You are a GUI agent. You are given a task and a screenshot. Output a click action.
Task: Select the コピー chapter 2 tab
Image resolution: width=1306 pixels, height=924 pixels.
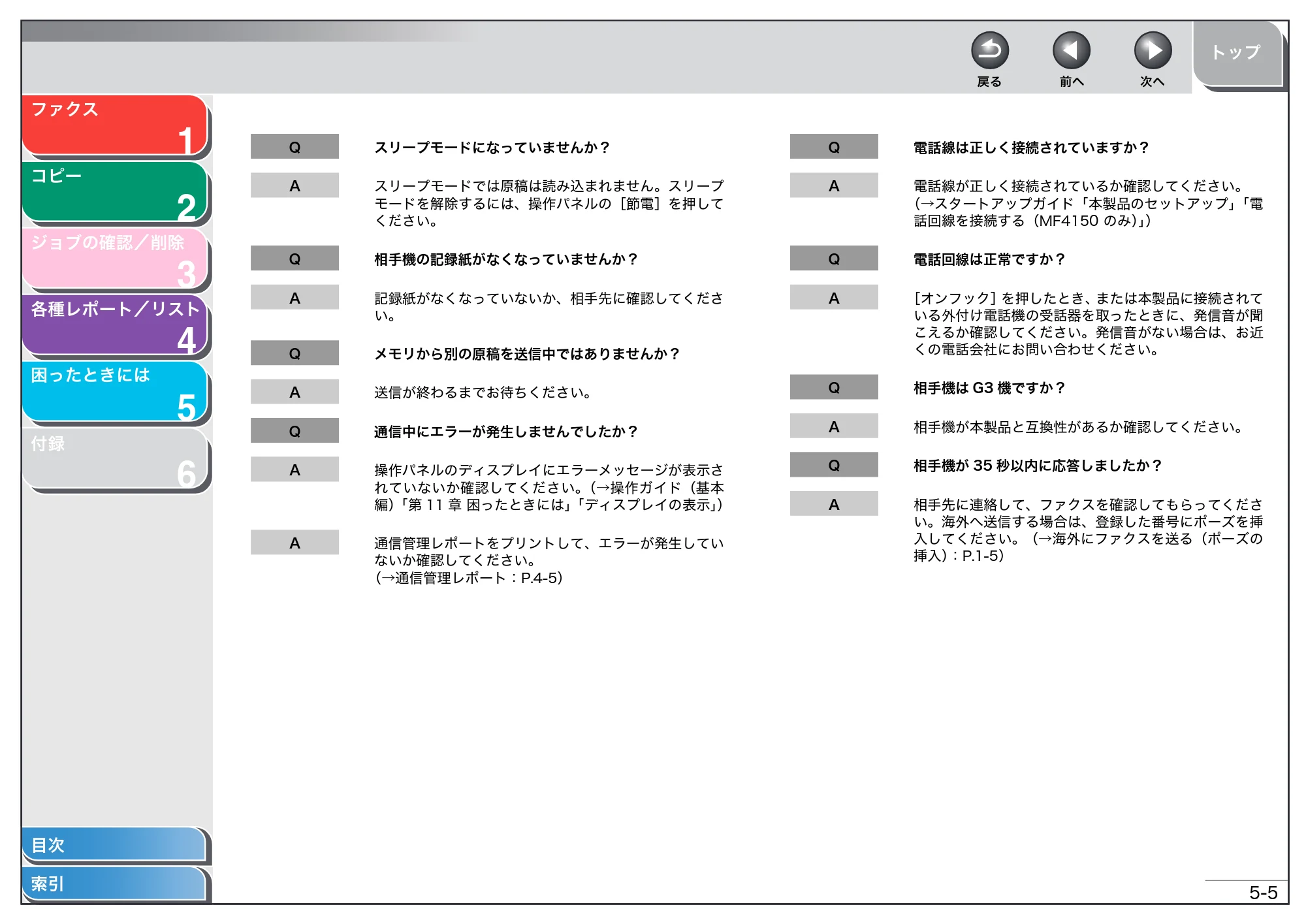(114, 193)
